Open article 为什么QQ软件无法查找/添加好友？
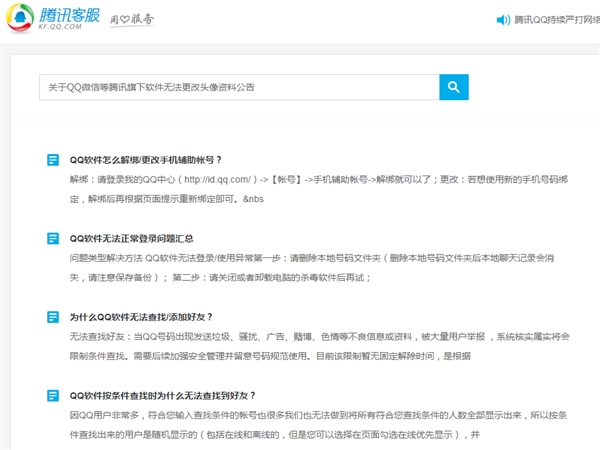Image resolution: width=600 pixels, height=450 pixels. coord(141,317)
